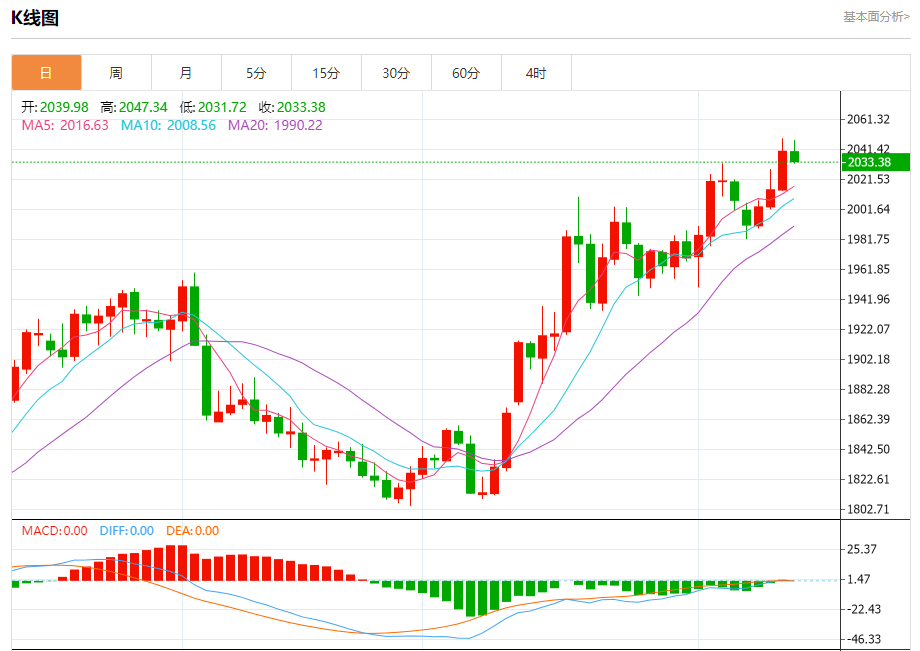920x651 pixels.
Task: Switch to the 60分 timeframe tab
Action: click(466, 73)
